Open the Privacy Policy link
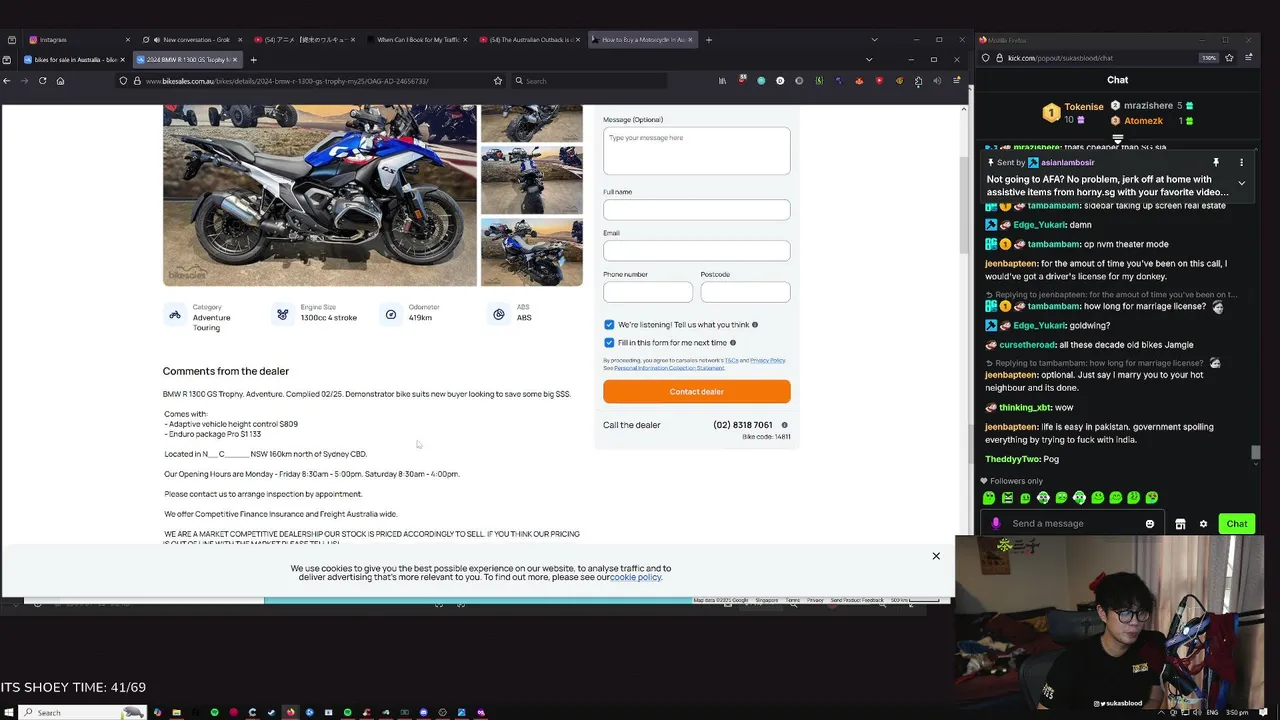This screenshot has width=1280, height=720. point(768,360)
